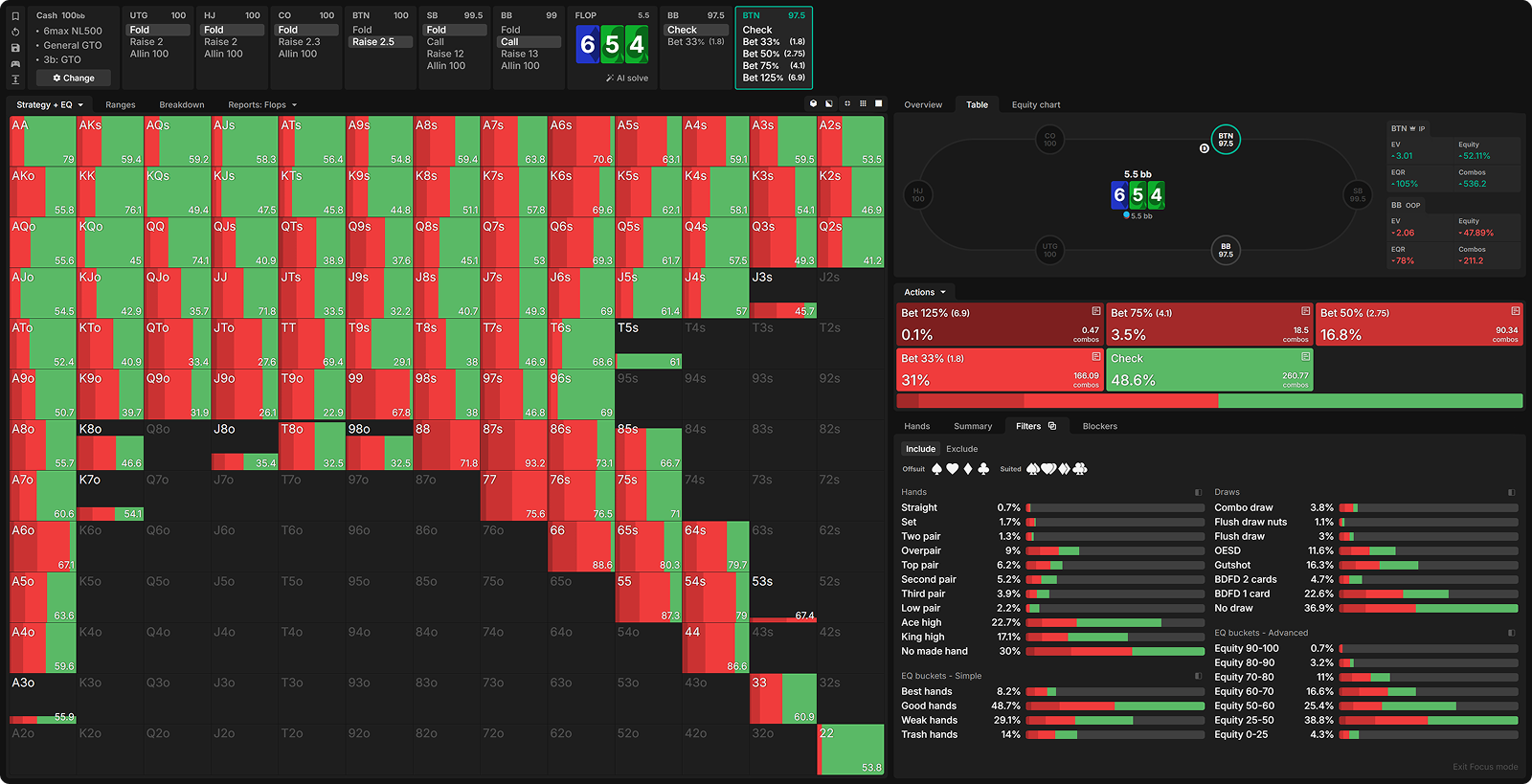The width and height of the screenshot is (1532, 784).
Task: Select the suited clubs filter icon
Action: pos(1080,469)
